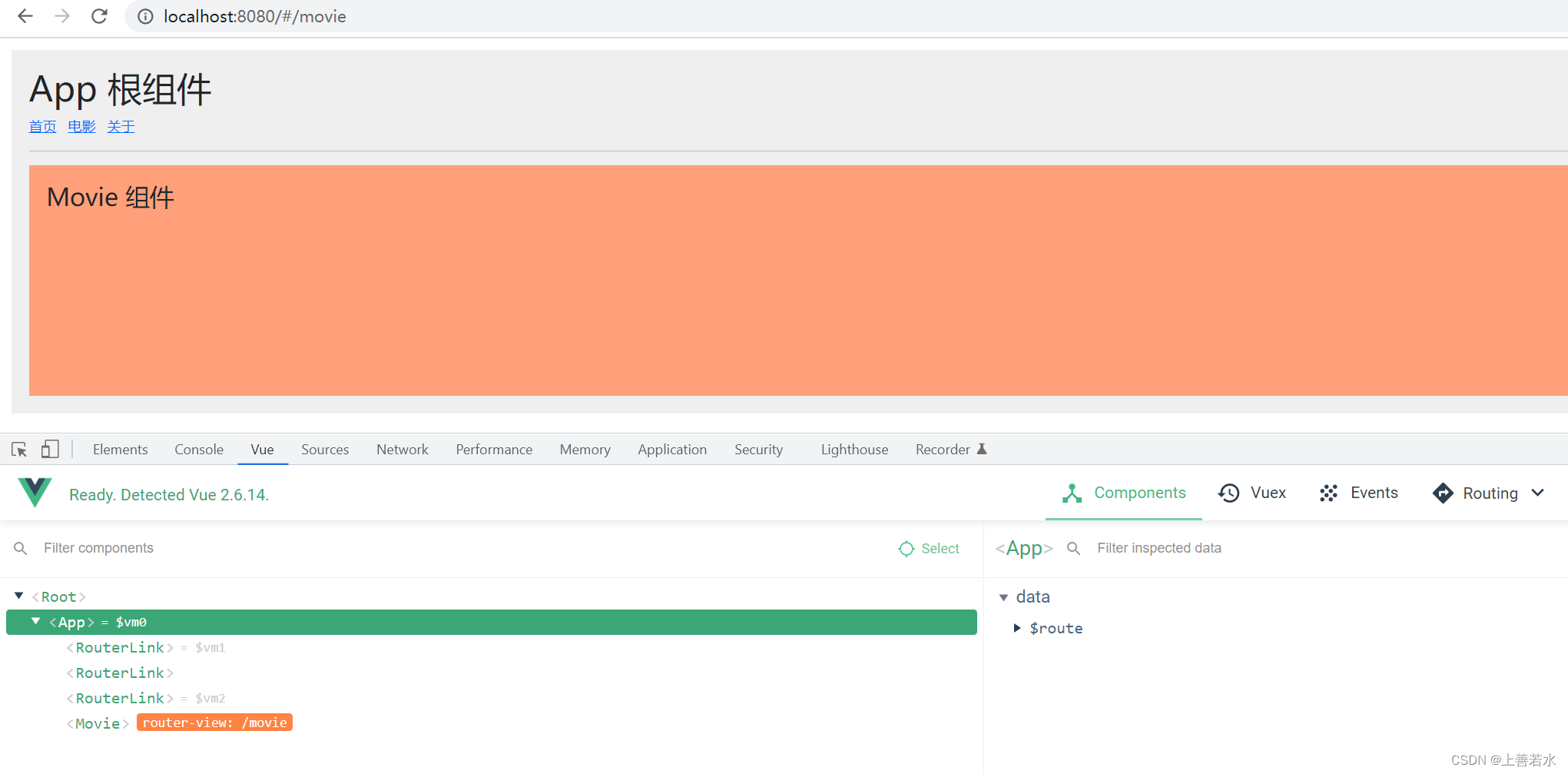The image size is (1568, 774).
Task: Click the 关于 navigation link
Action: click(121, 127)
